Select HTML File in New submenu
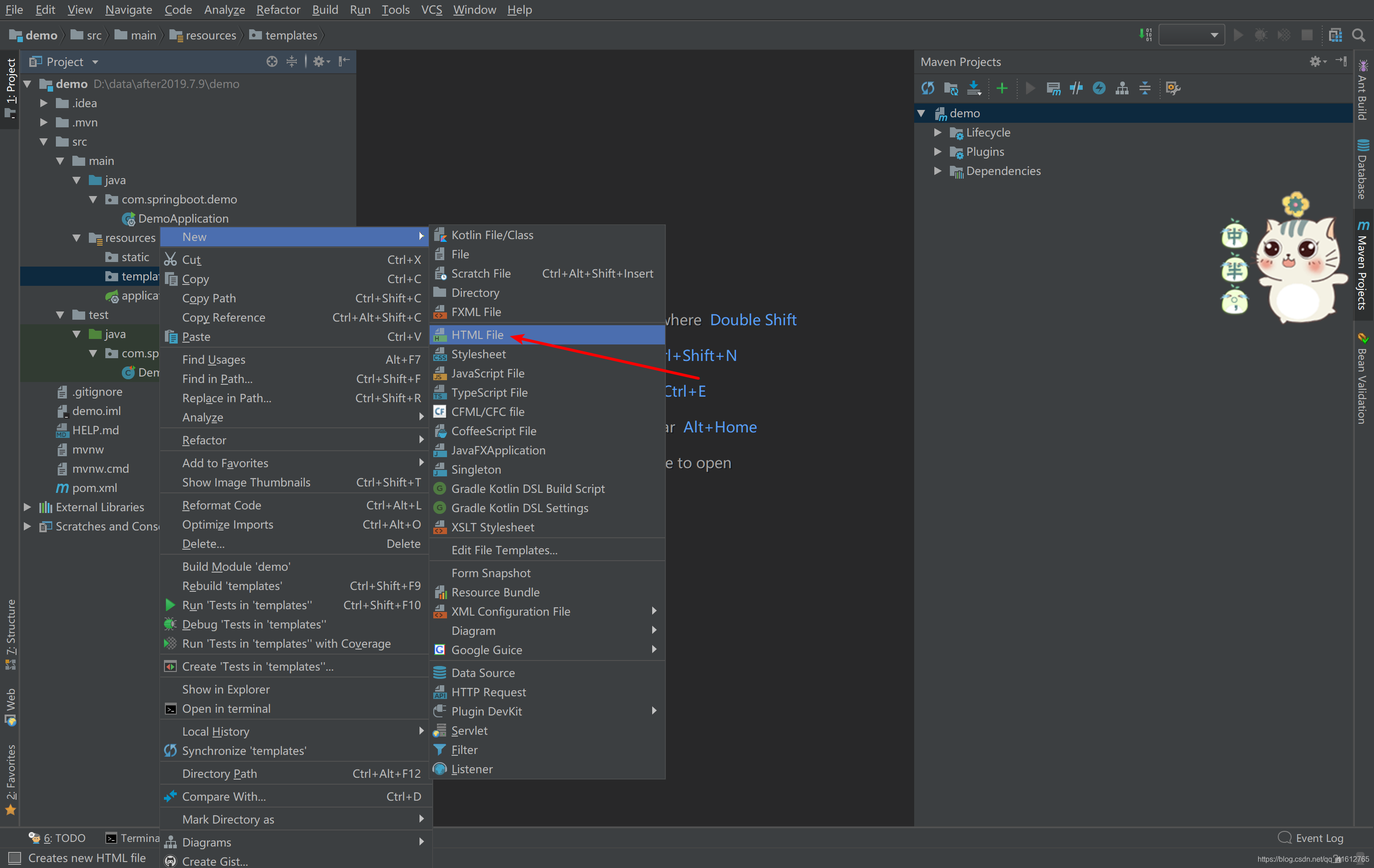 [477, 335]
